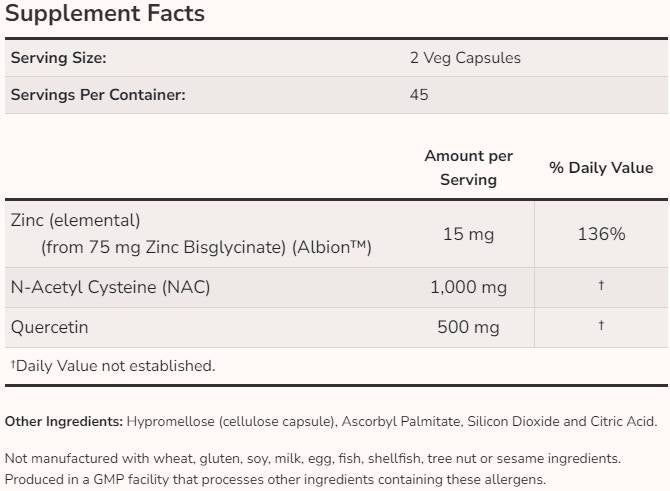This screenshot has width=670, height=491.
Task: Click the Supplement Facts heading
Action: [x=105, y=14]
